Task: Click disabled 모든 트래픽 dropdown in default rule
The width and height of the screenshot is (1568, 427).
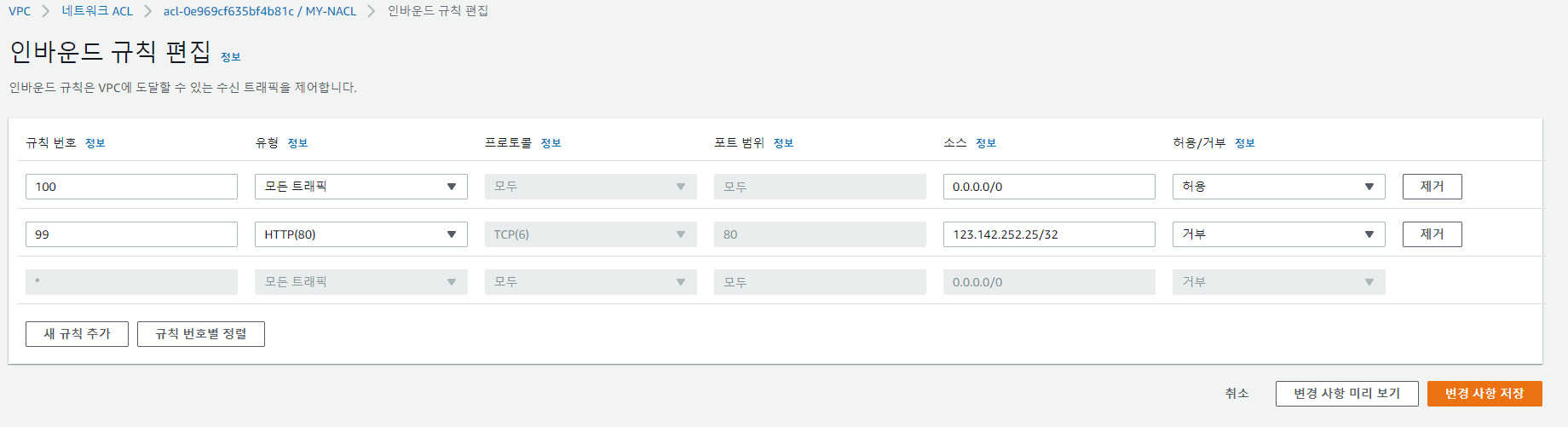Action: tap(361, 282)
